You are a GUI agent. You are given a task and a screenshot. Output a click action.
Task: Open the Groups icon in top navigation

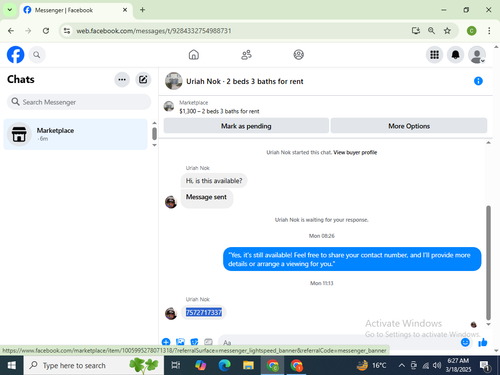pyautogui.click(x=298, y=55)
